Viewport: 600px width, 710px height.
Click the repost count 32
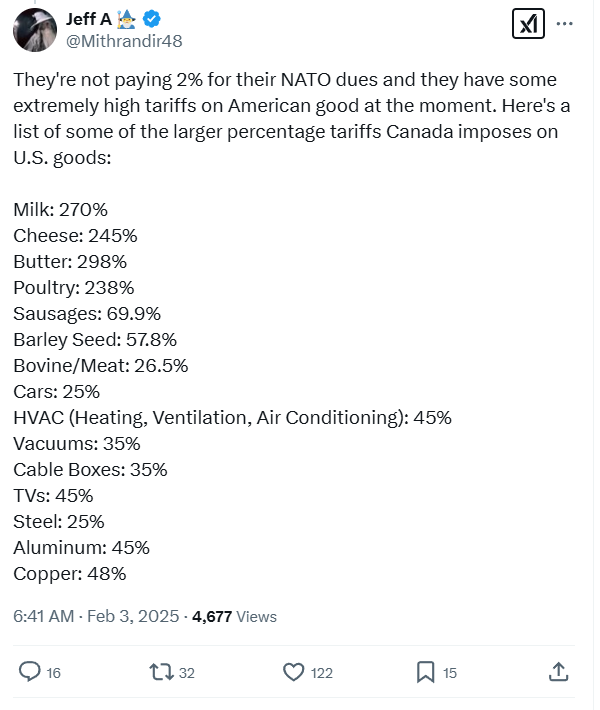coord(186,673)
